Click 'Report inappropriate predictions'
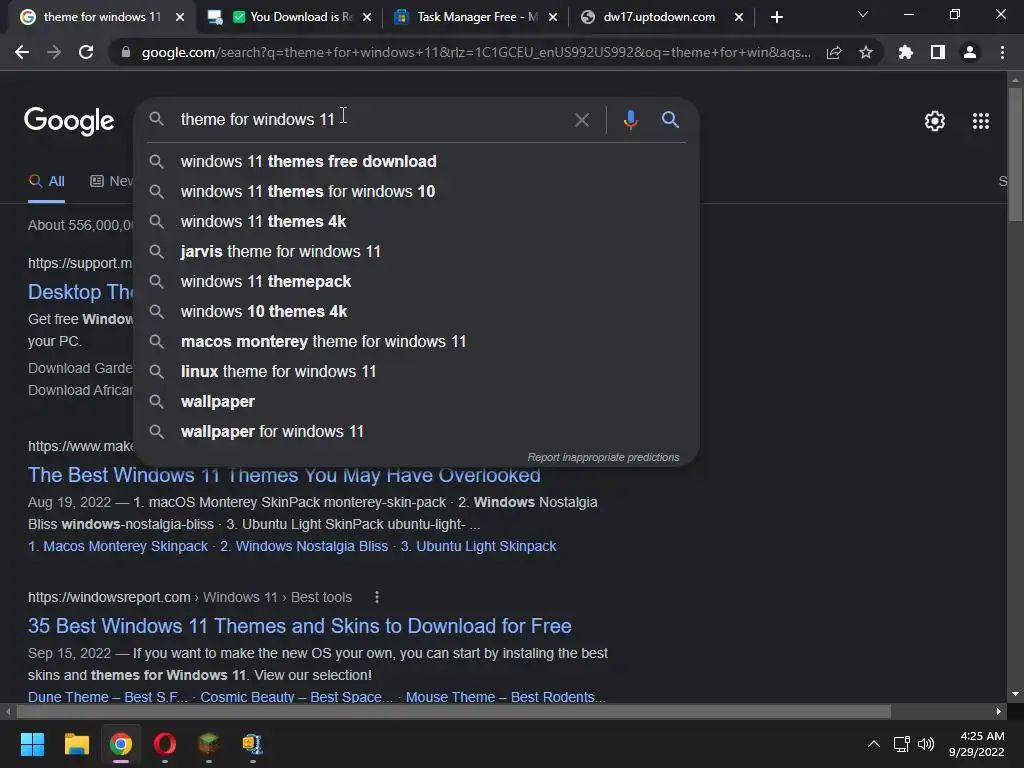The height and width of the screenshot is (768, 1024). point(603,457)
